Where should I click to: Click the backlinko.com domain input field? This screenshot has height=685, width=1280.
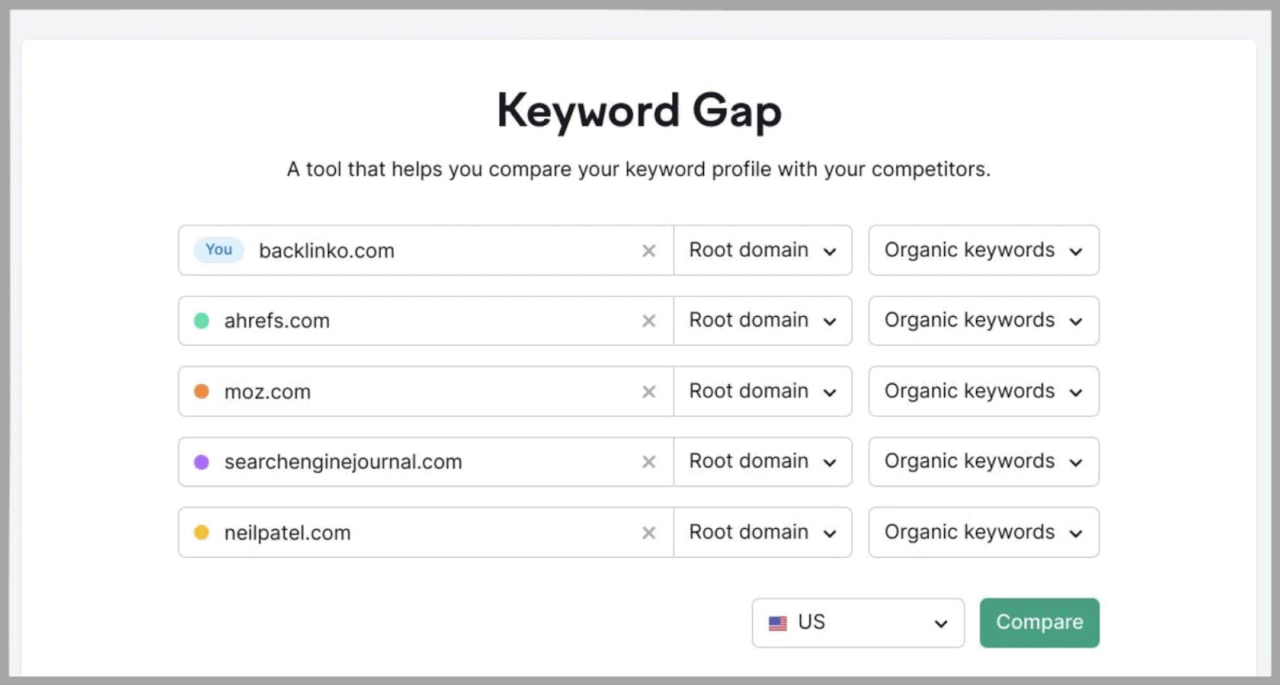tap(440, 251)
